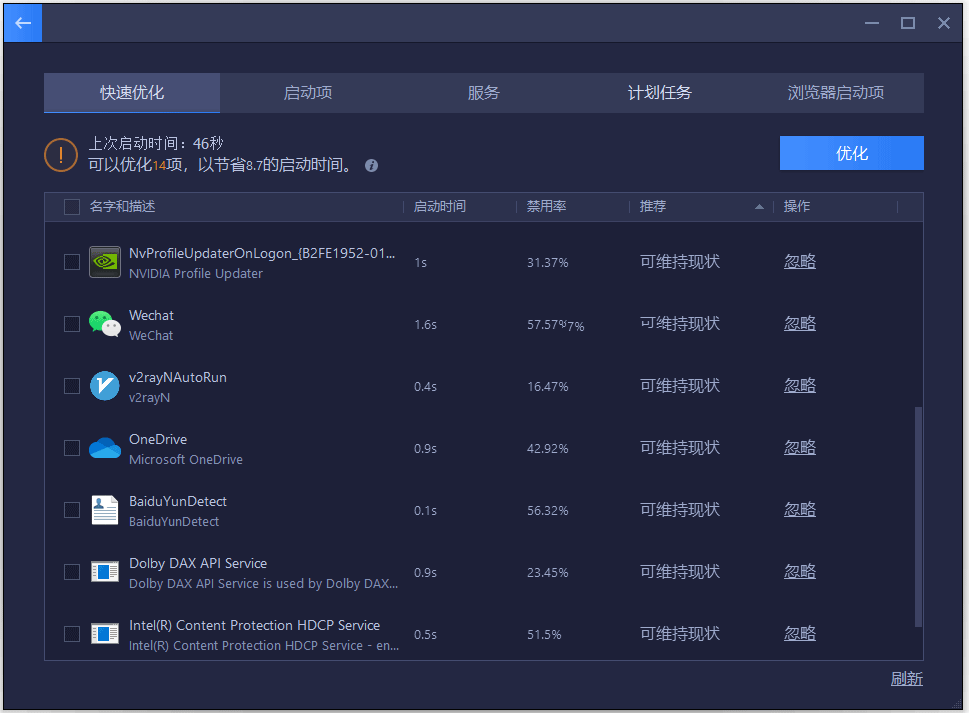Open the info tooltip icon beside startup time
Screen dimensions: 969x713
[x=371, y=166]
